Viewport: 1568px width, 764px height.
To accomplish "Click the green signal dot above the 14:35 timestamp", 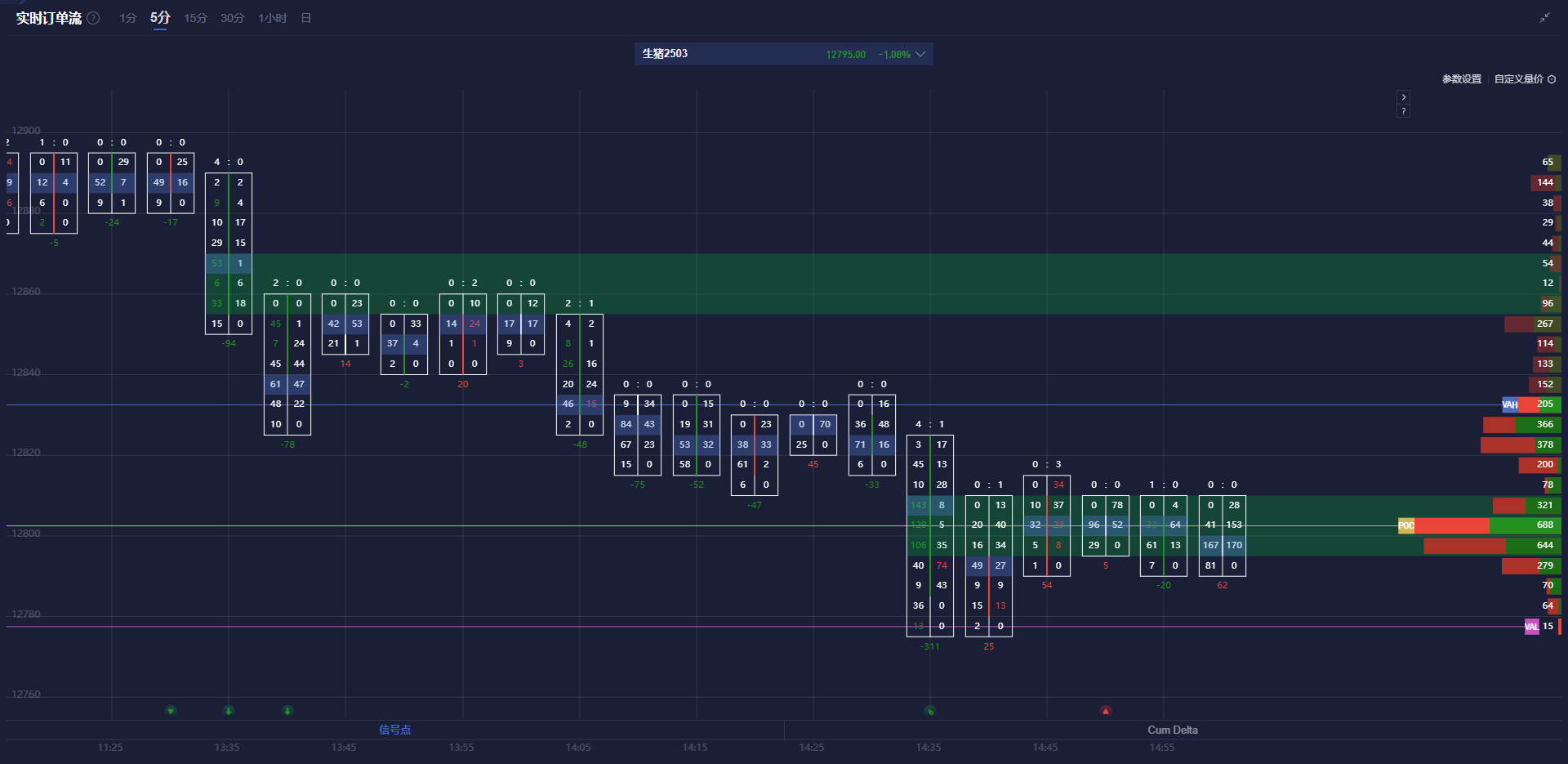I will click(929, 711).
